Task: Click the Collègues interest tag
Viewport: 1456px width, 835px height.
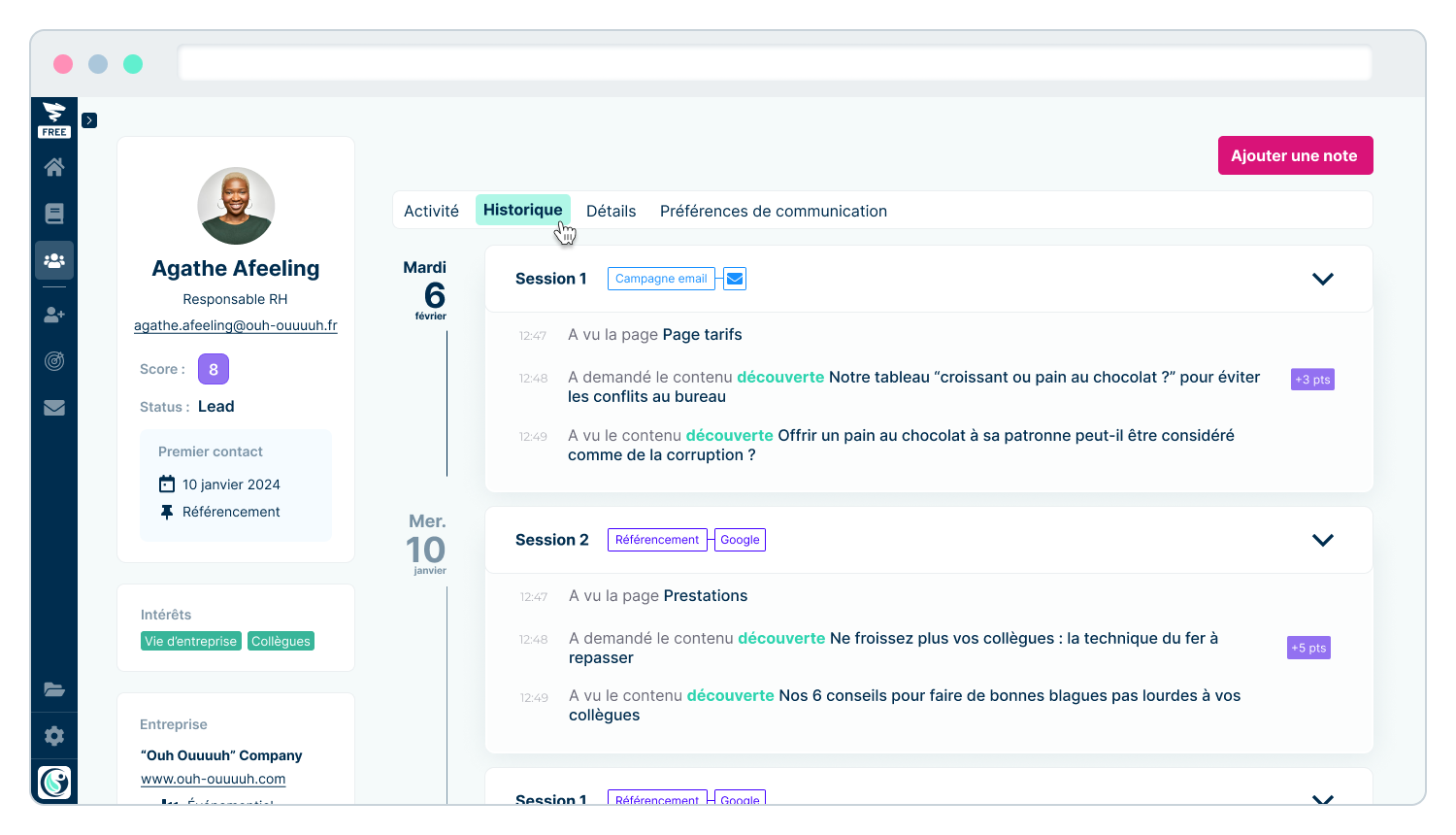Action: click(281, 641)
